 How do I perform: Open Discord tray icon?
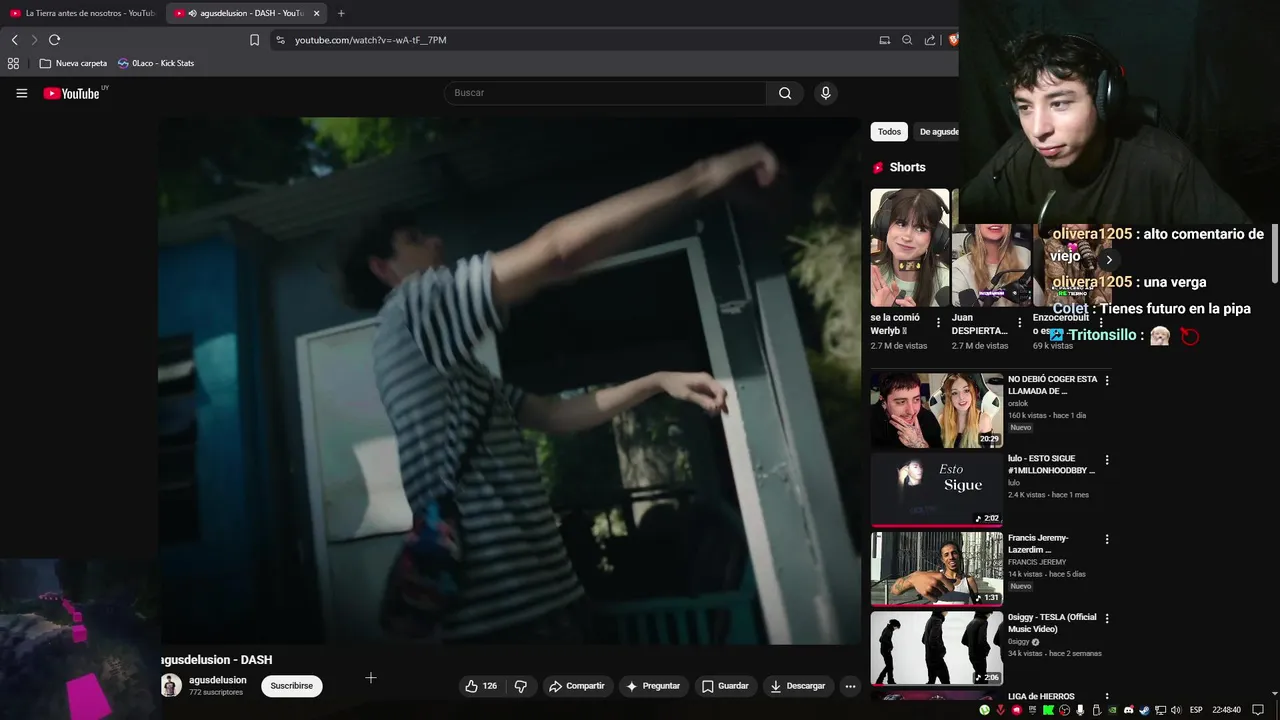pos(1129,710)
